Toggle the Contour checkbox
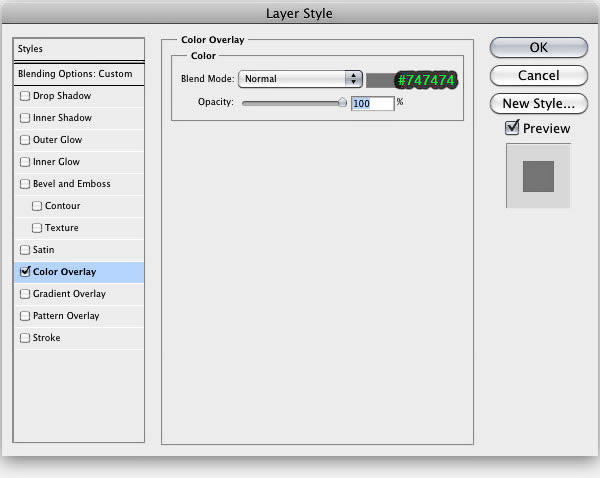The image size is (600, 478). 37,206
